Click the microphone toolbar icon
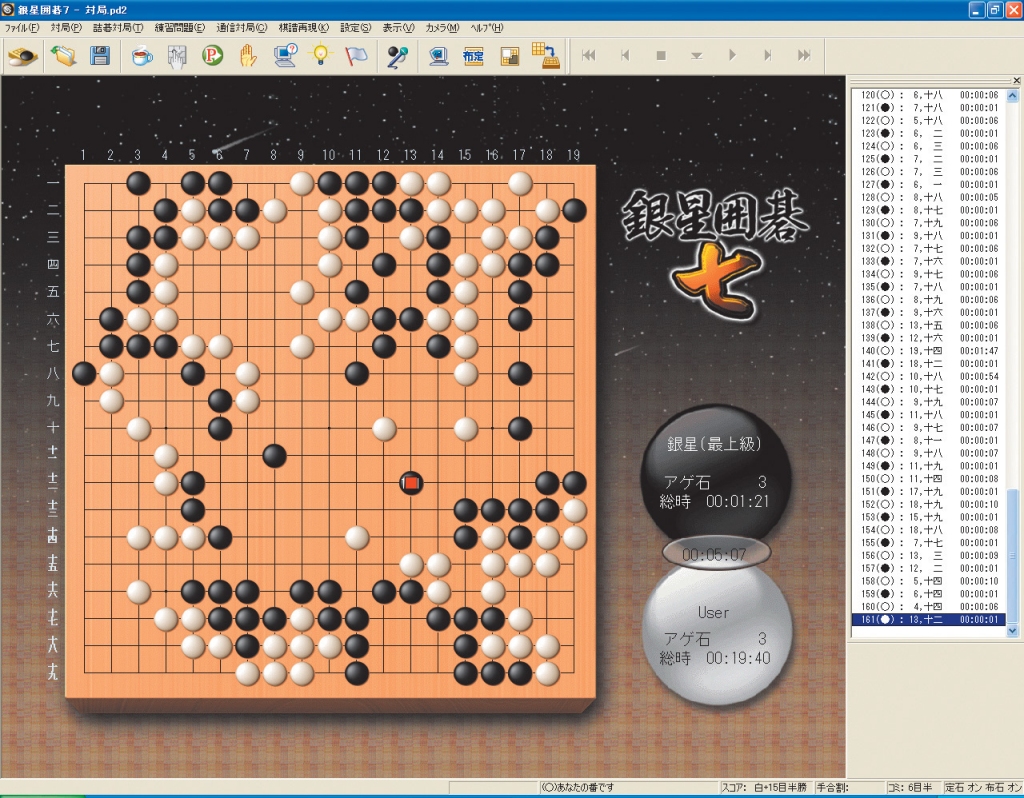 coord(397,56)
